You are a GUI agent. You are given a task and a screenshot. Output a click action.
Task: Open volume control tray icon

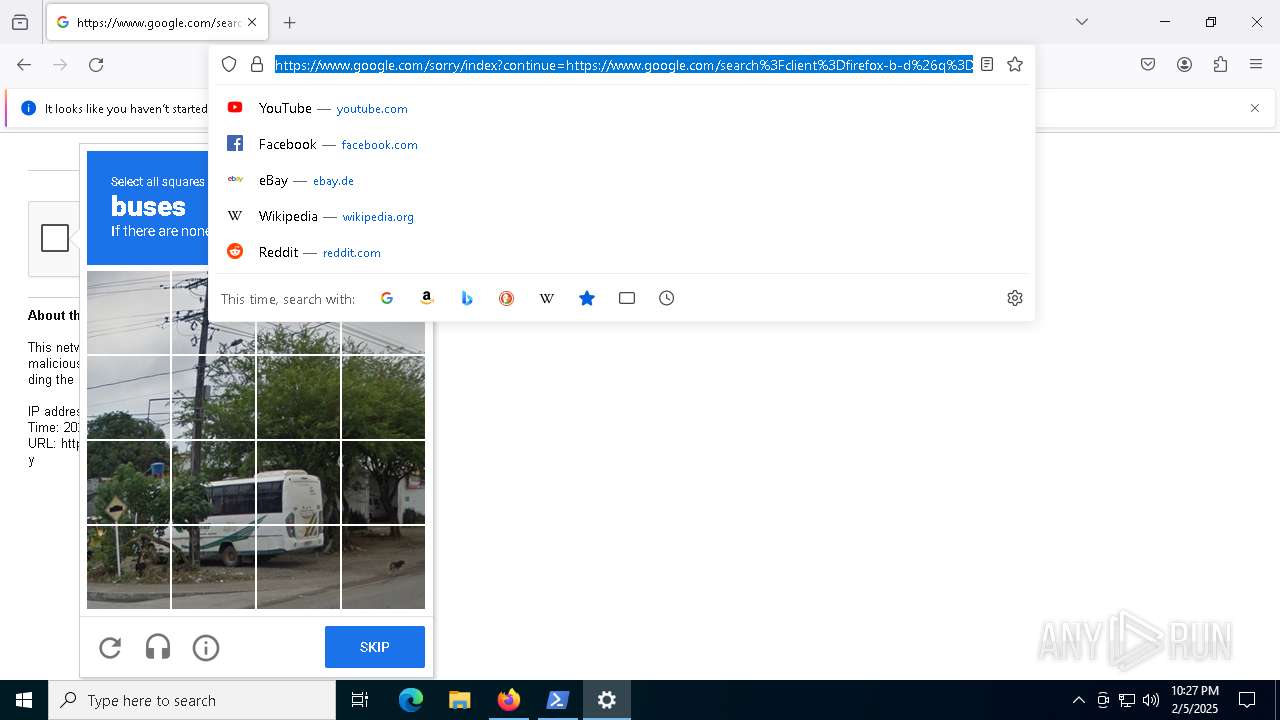click(x=1151, y=700)
